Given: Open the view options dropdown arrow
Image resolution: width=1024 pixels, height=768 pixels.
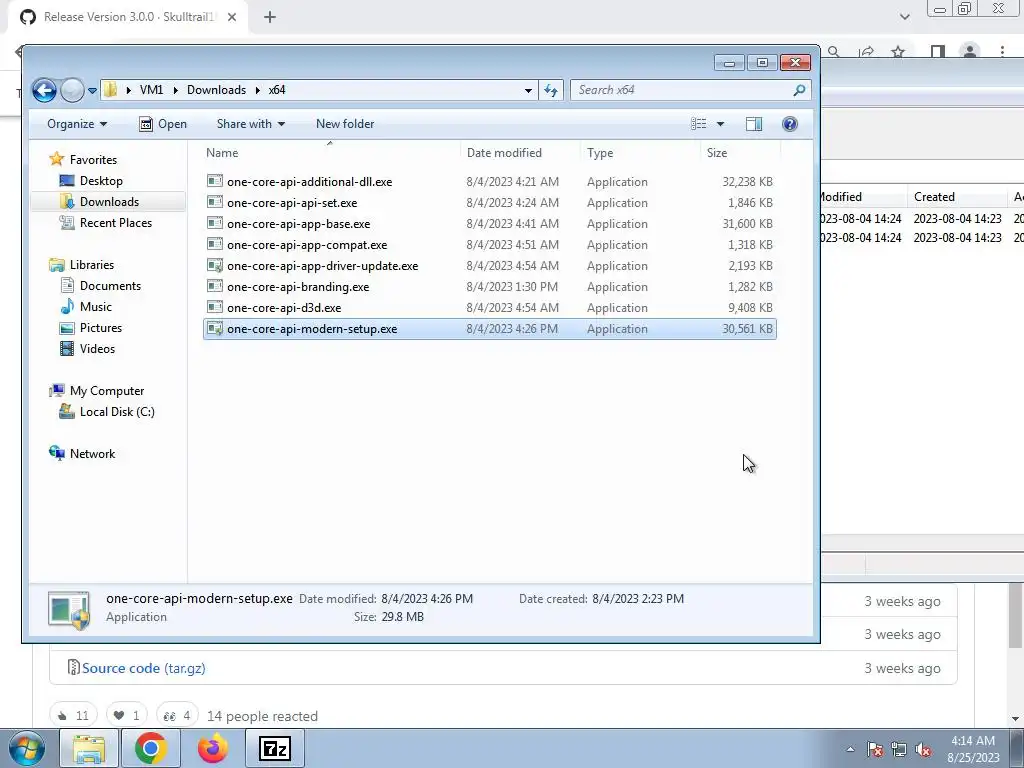Looking at the screenshot, I should coord(720,124).
